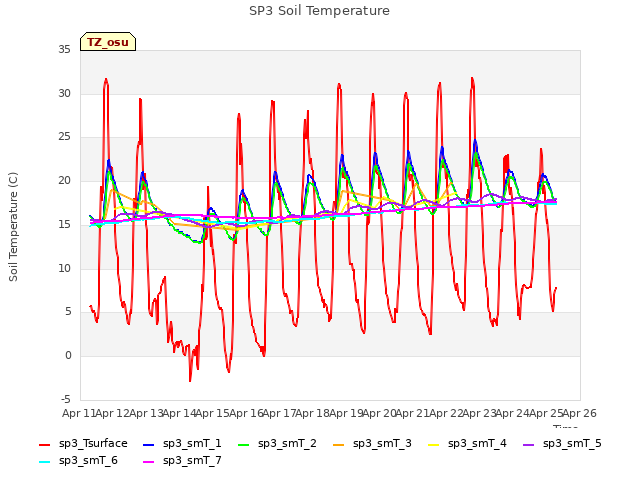Click the 15 y-axis tick label
640x480 pixels.
pos(64,224)
